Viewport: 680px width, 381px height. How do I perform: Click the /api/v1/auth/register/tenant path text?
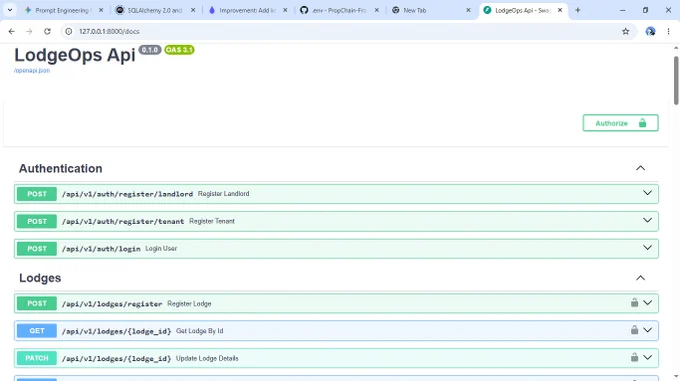tap(123, 221)
